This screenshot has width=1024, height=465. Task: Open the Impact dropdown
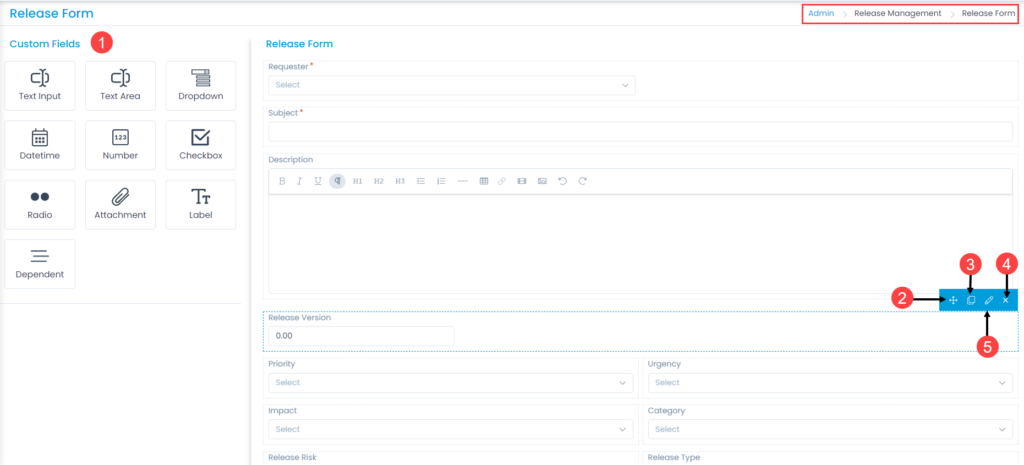[x=451, y=429]
